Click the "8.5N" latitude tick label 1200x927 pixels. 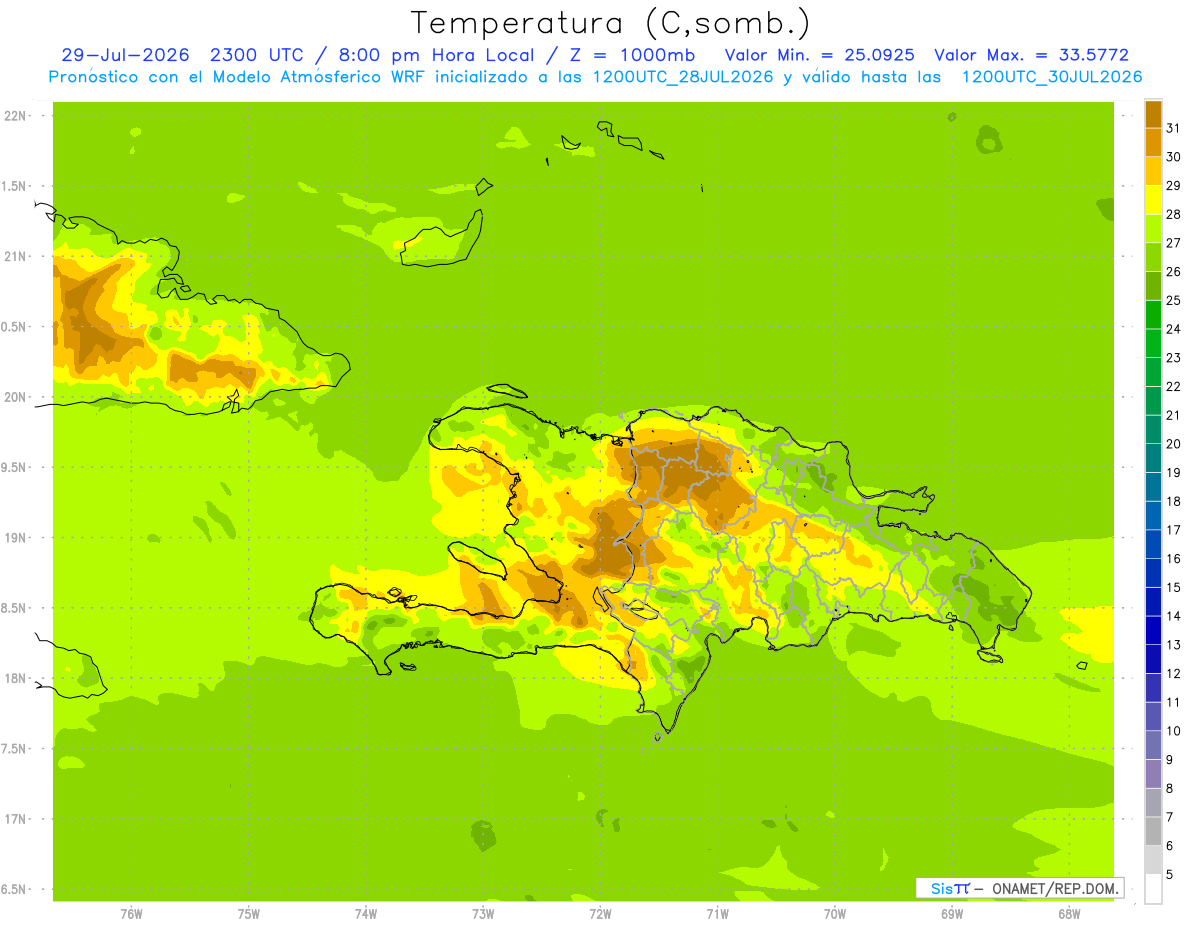click(x=15, y=608)
